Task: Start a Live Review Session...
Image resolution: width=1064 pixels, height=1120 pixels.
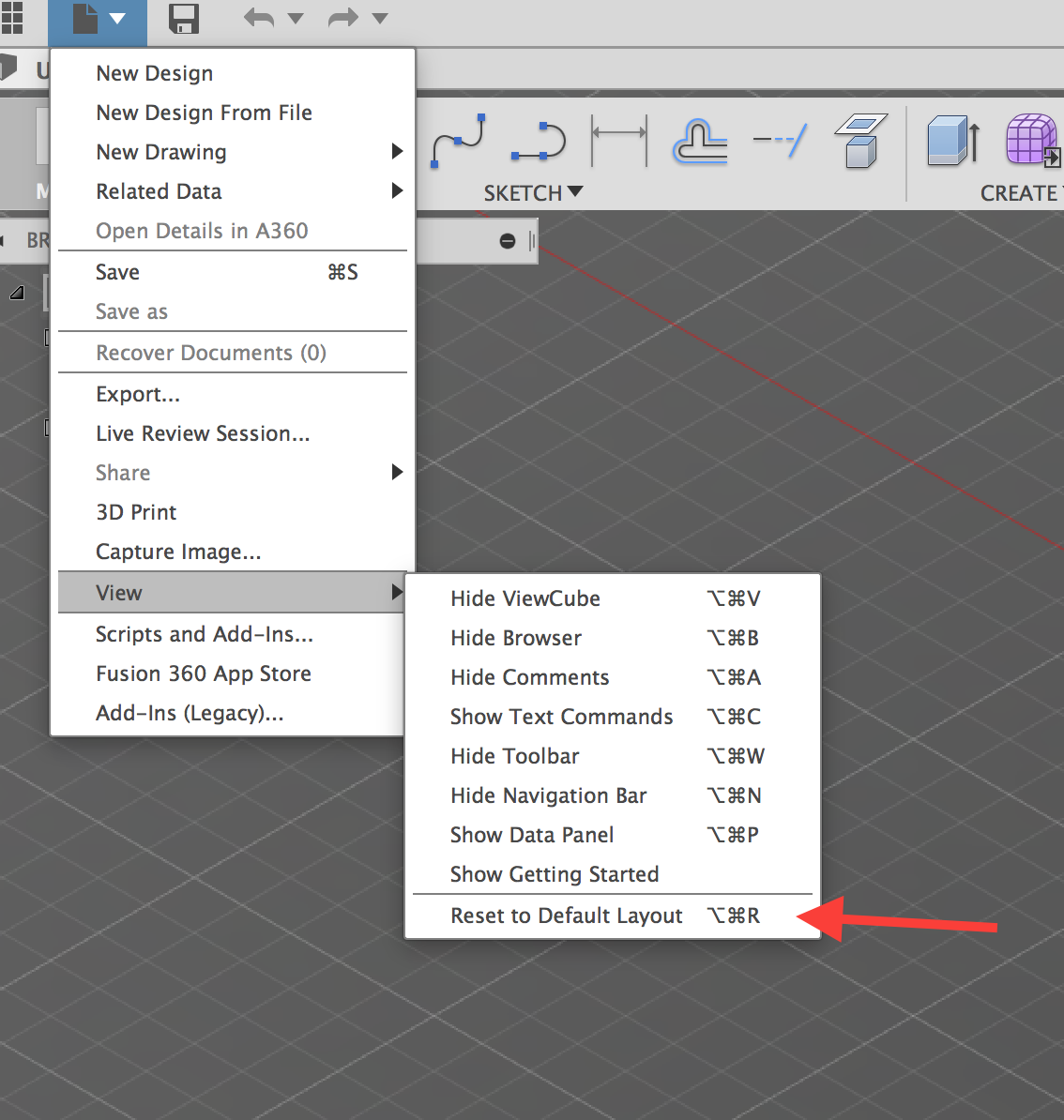Action: (233, 432)
